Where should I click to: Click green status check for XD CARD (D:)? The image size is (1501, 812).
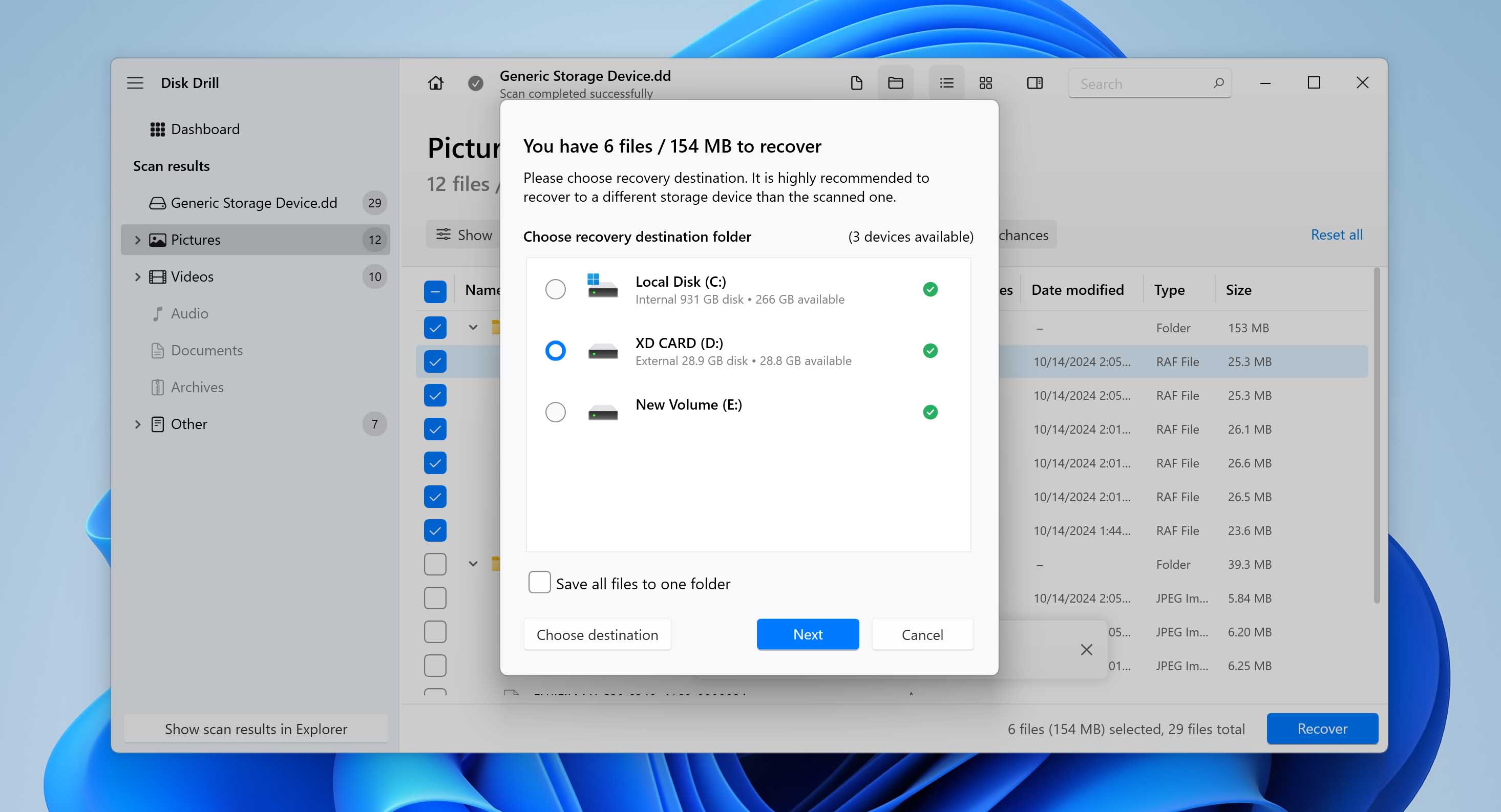click(x=930, y=351)
